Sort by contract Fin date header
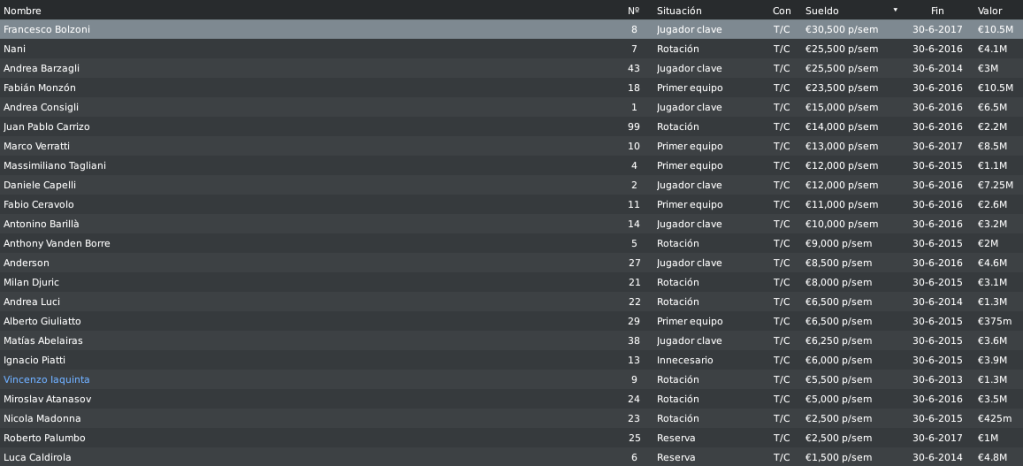 (x=937, y=11)
